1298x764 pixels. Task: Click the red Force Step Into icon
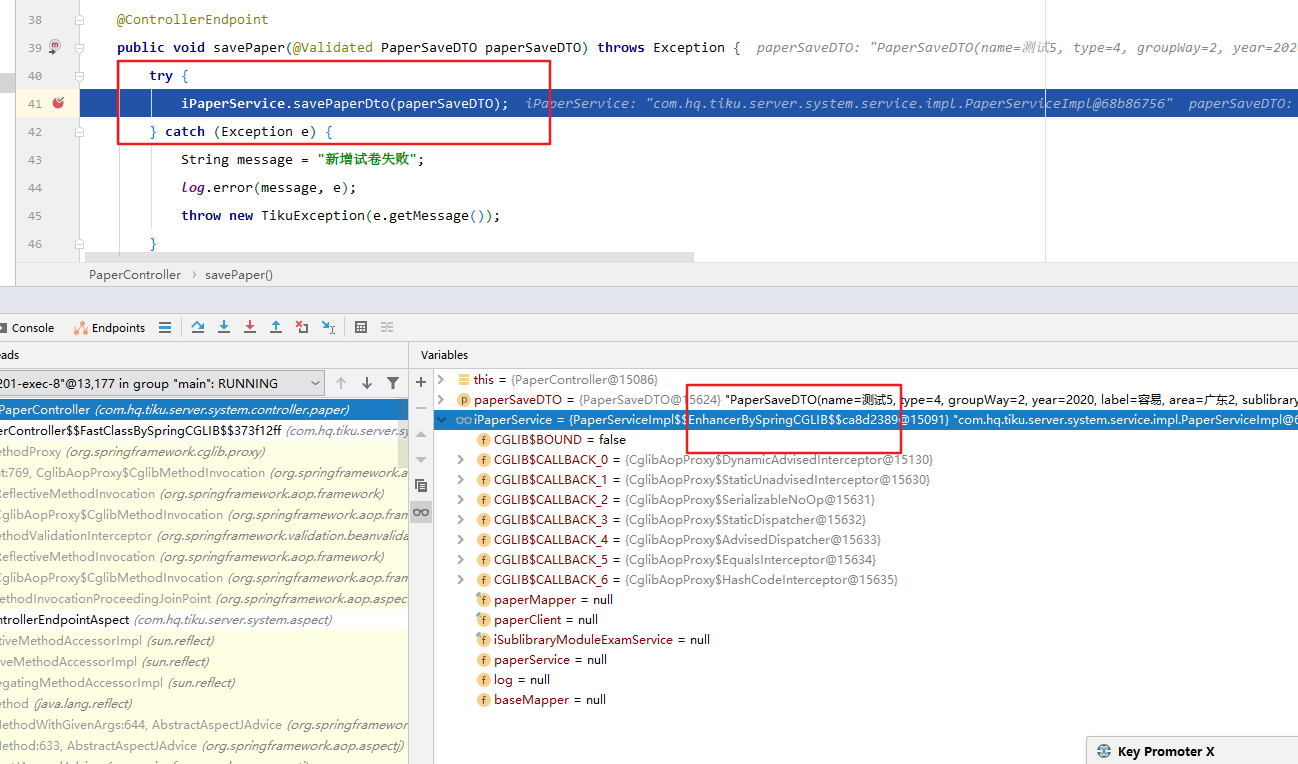click(250, 327)
